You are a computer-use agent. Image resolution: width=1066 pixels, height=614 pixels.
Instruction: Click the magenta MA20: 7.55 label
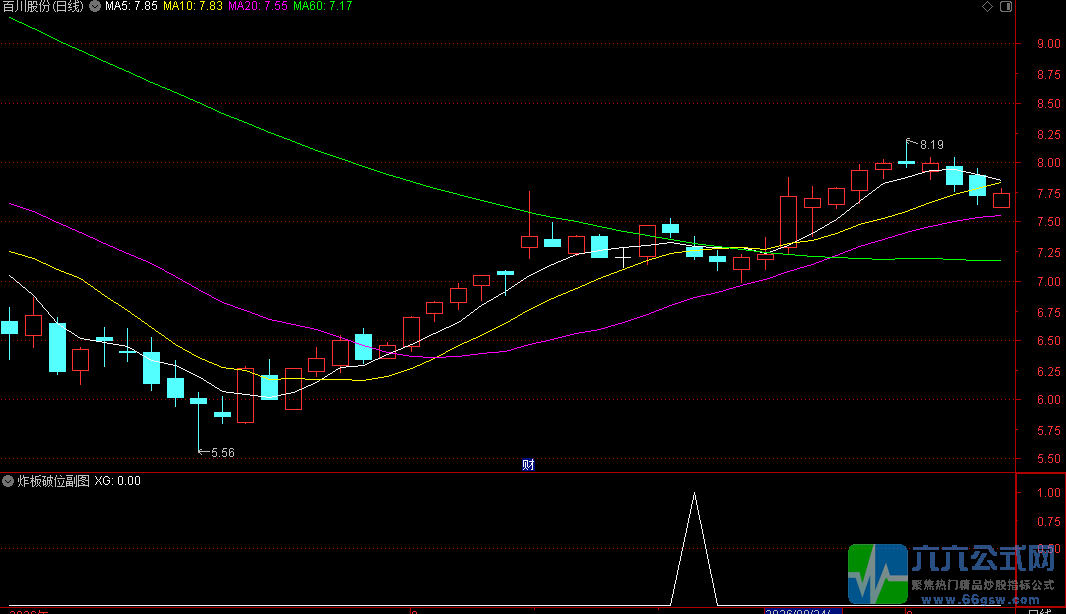258,6
